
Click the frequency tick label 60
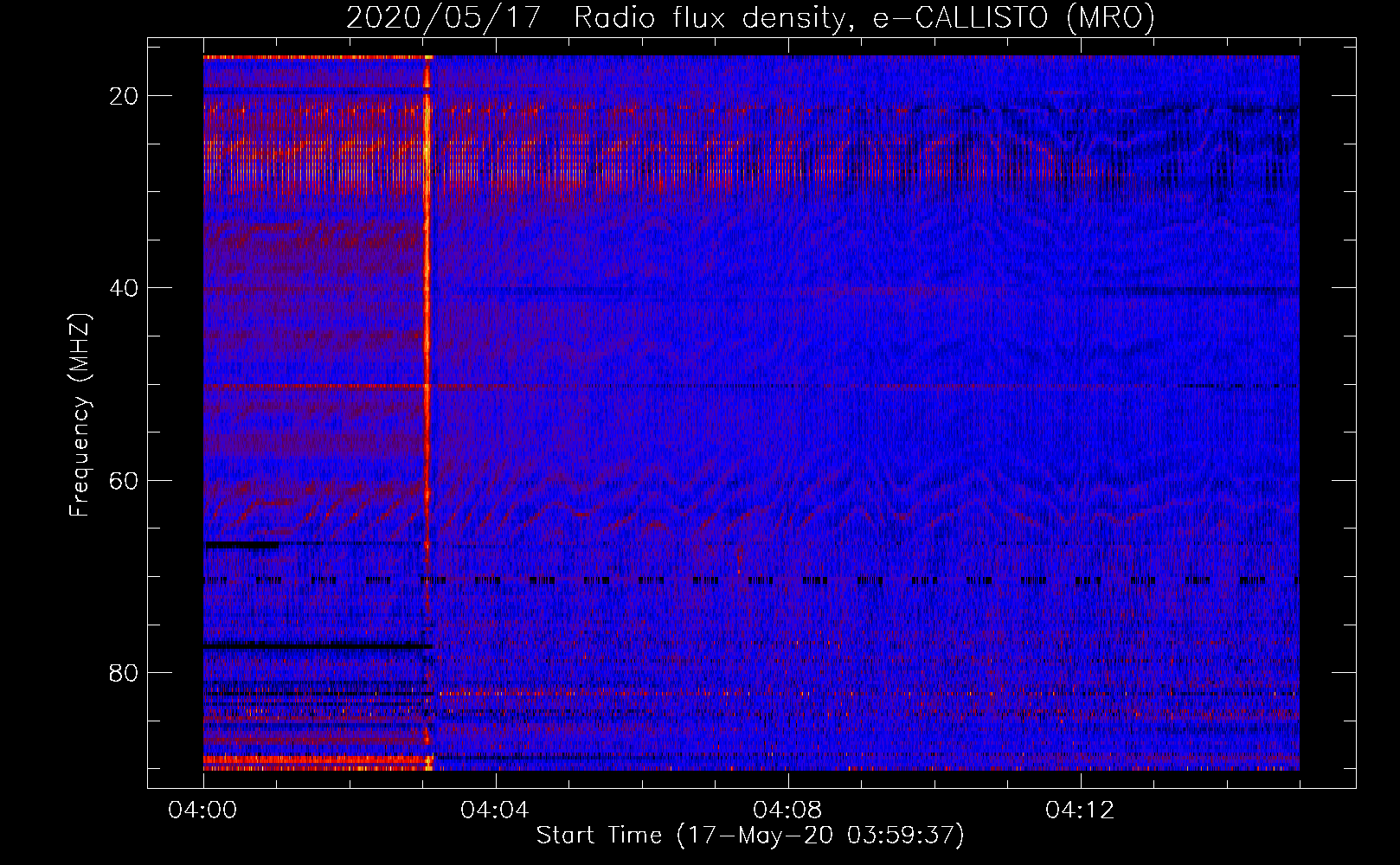pos(125,480)
